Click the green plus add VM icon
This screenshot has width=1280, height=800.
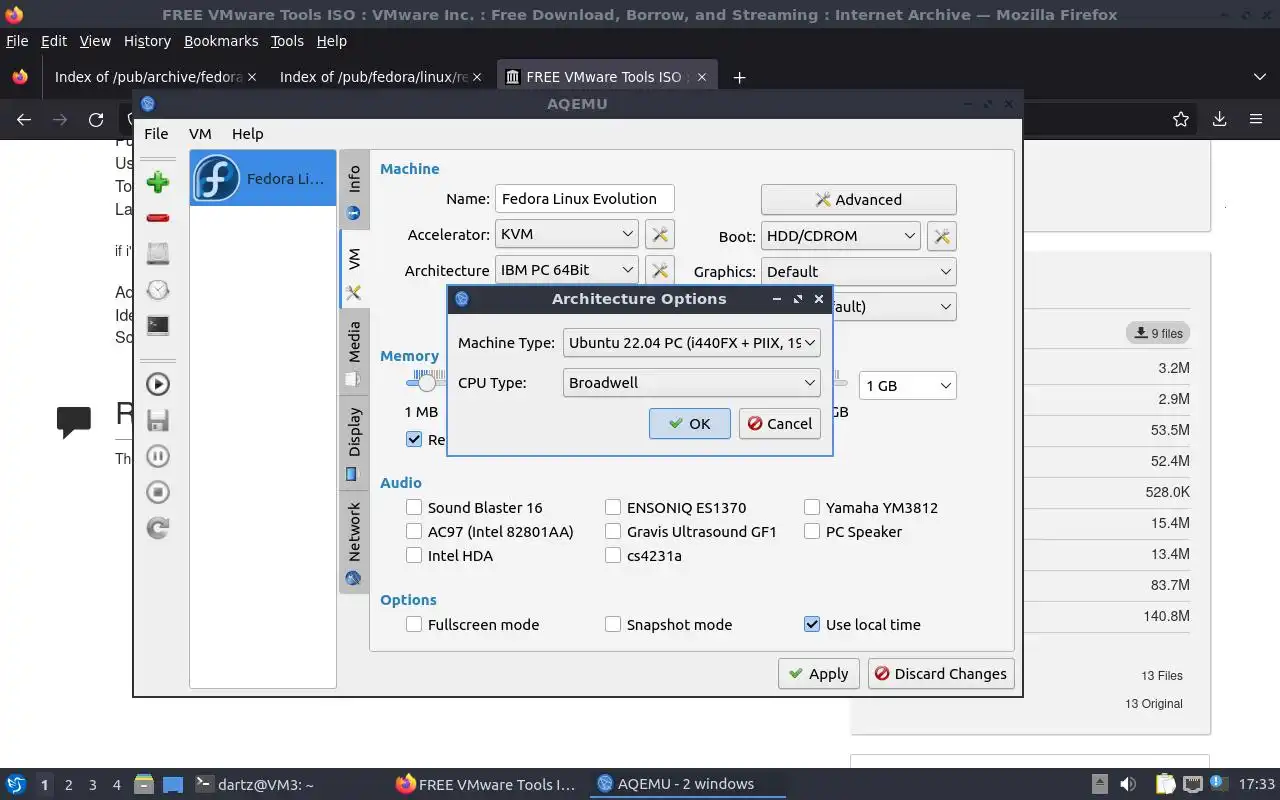[x=158, y=182]
